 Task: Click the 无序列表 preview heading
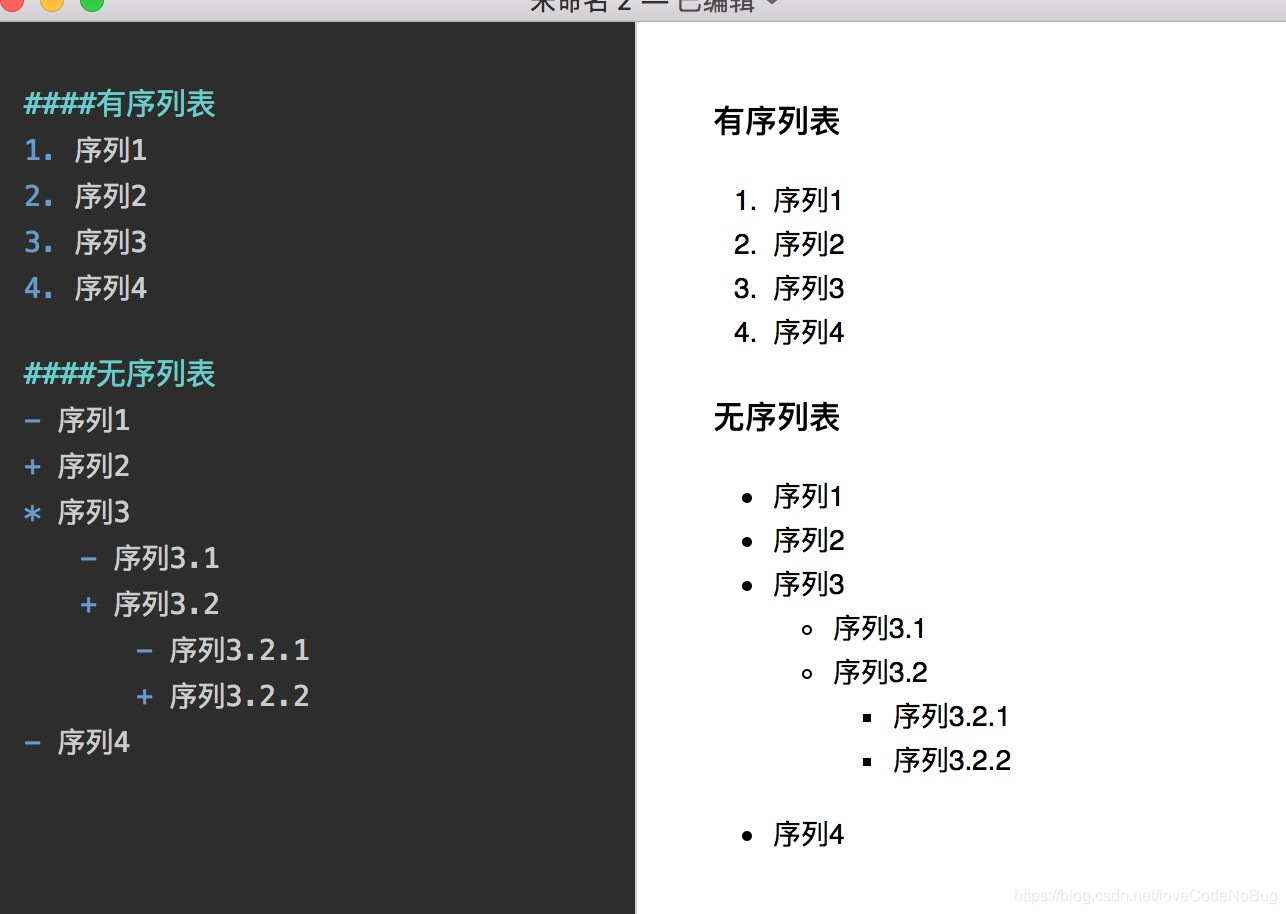(779, 418)
